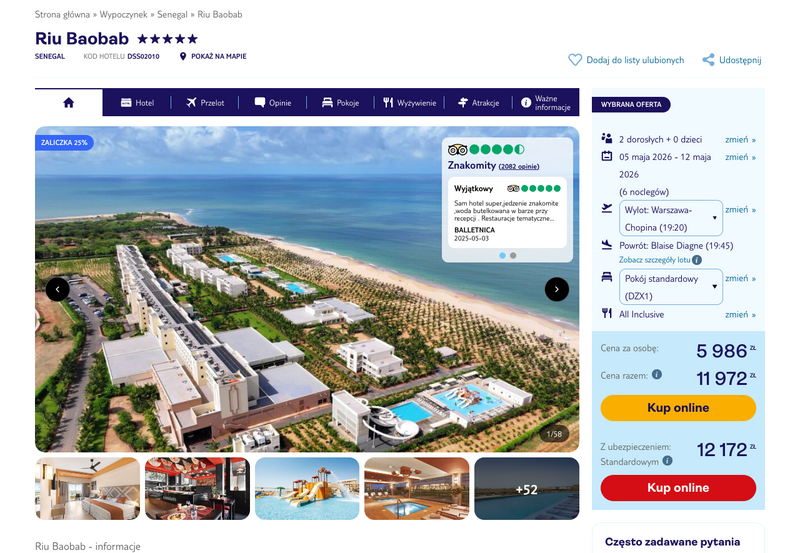Viewport: 800px width, 553px height.
Task: Click the home icon tab
Action: coord(68,103)
